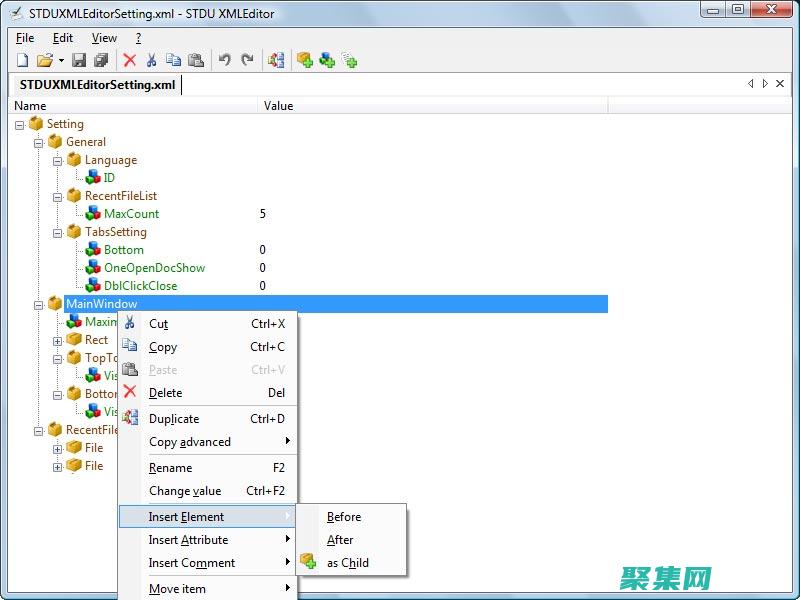Image resolution: width=800 pixels, height=600 pixels.
Task: Select 'as Child' in the Insert Element submenu
Action: tap(347, 563)
